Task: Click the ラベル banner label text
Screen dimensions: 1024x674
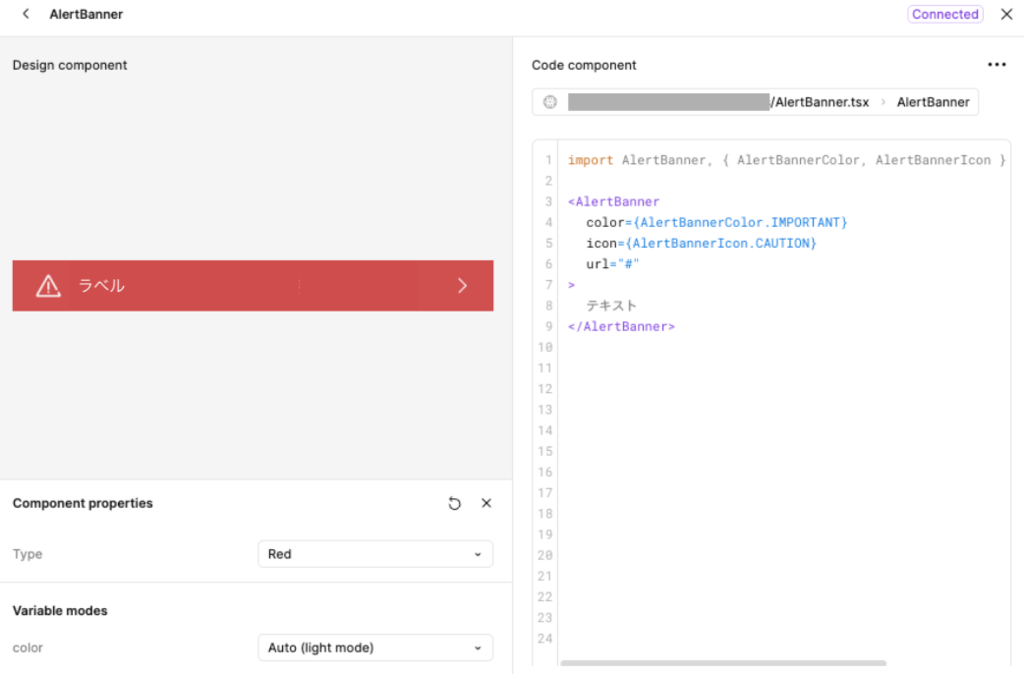Action: pyautogui.click(x=101, y=285)
